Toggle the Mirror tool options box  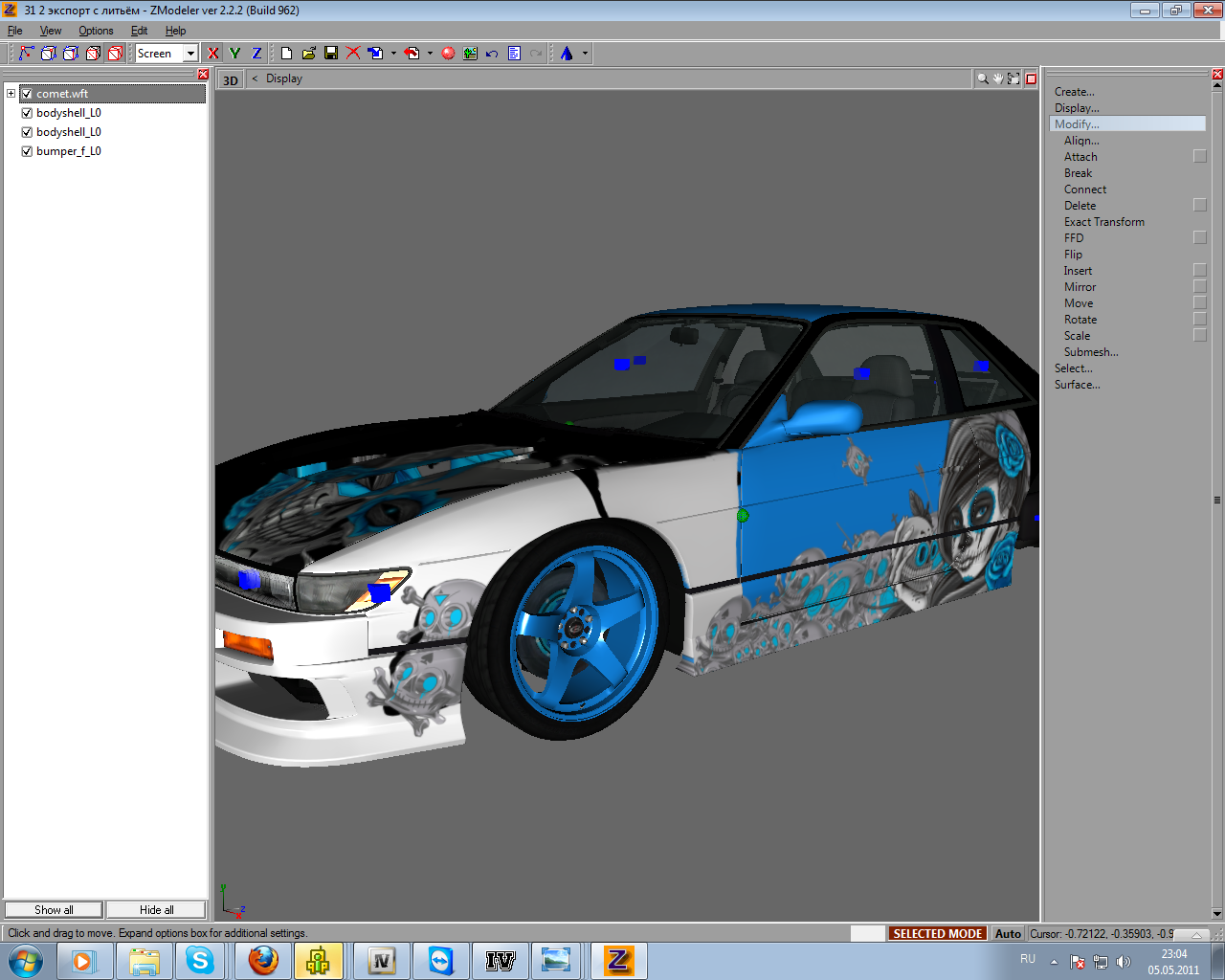click(1200, 287)
